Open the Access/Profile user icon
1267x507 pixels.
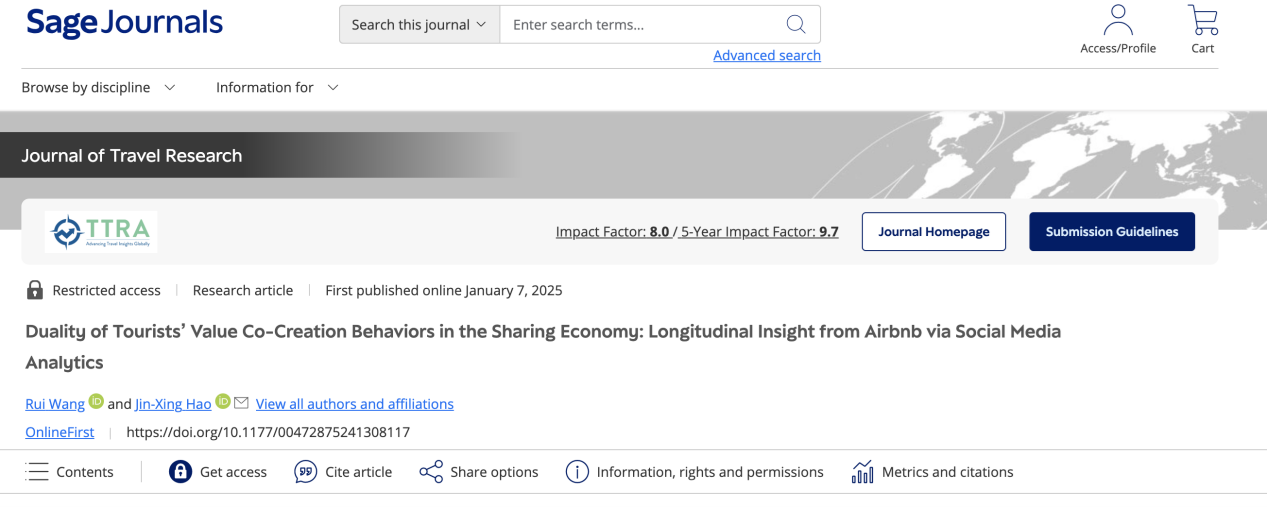click(x=1117, y=19)
